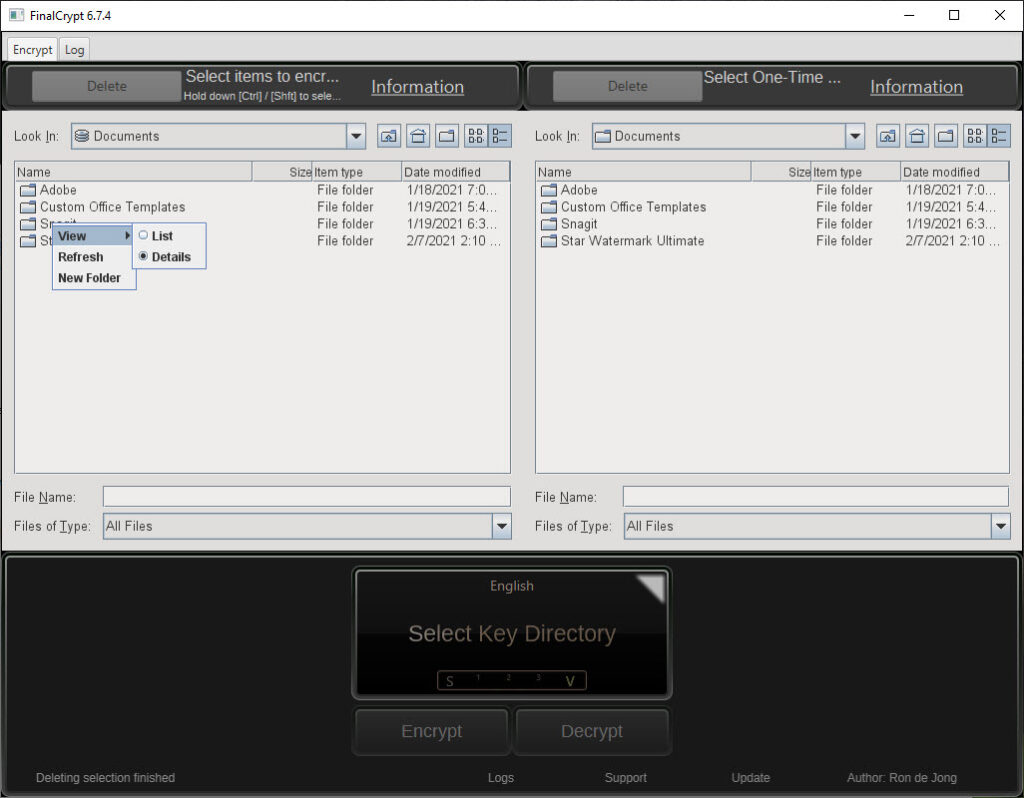Select Adobe folder icon in left pane
Viewport: 1024px width, 798px height.
(27, 190)
